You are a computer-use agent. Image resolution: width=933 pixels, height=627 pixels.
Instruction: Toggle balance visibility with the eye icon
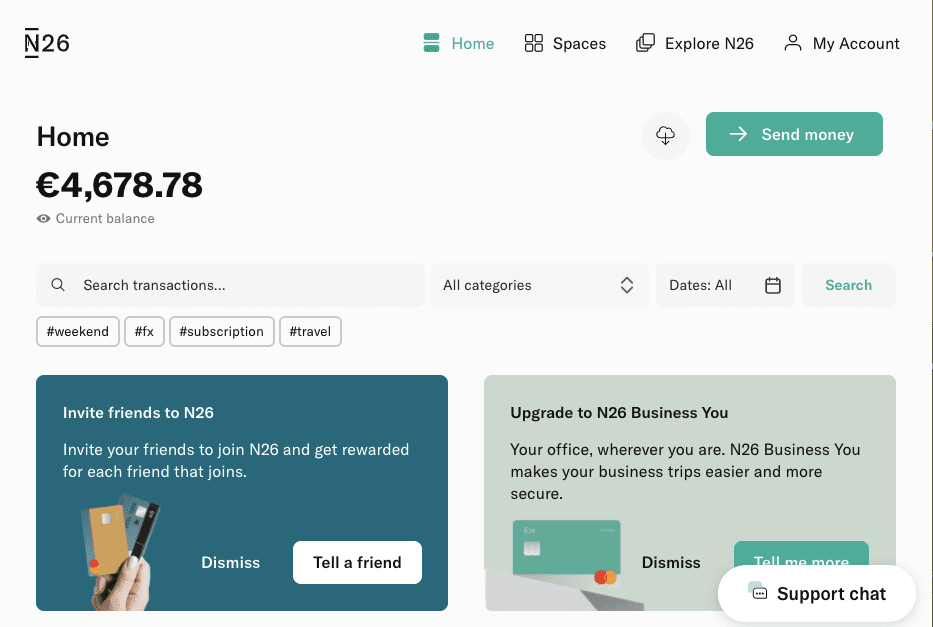point(43,218)
